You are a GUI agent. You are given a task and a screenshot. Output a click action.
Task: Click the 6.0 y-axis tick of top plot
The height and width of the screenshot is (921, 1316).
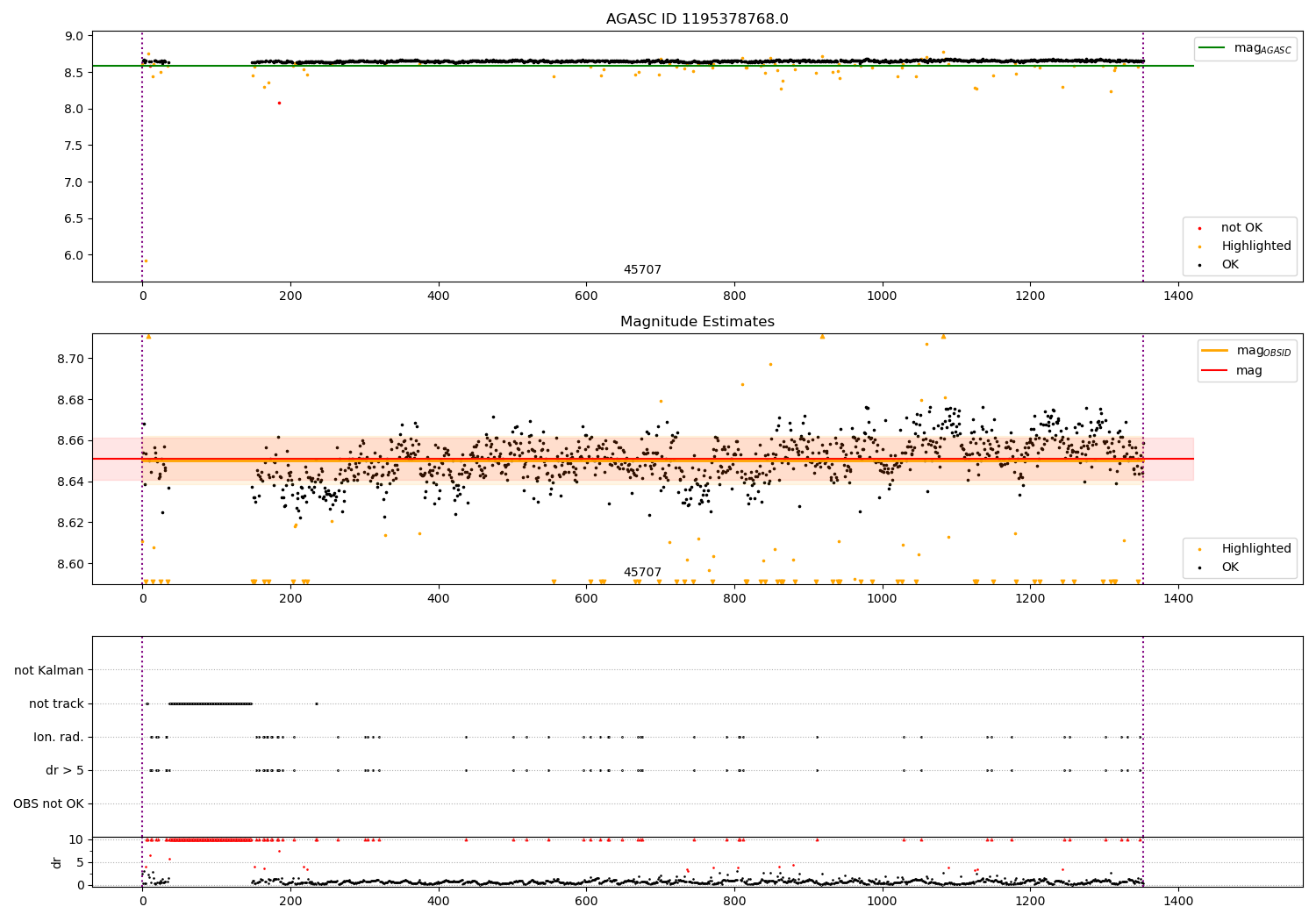point(75,256)
